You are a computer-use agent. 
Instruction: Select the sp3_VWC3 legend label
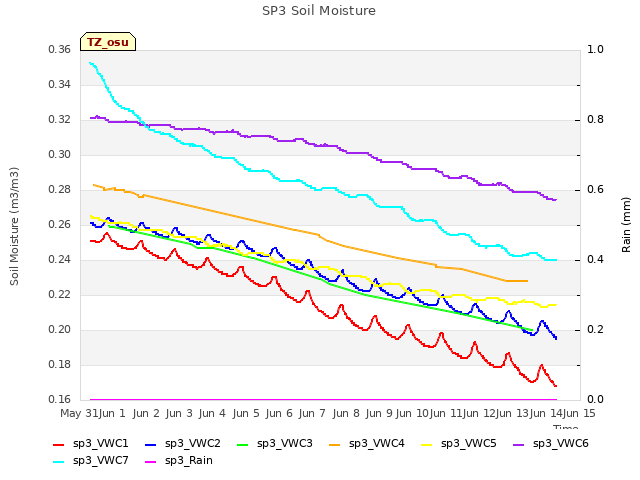pos(284,444)
